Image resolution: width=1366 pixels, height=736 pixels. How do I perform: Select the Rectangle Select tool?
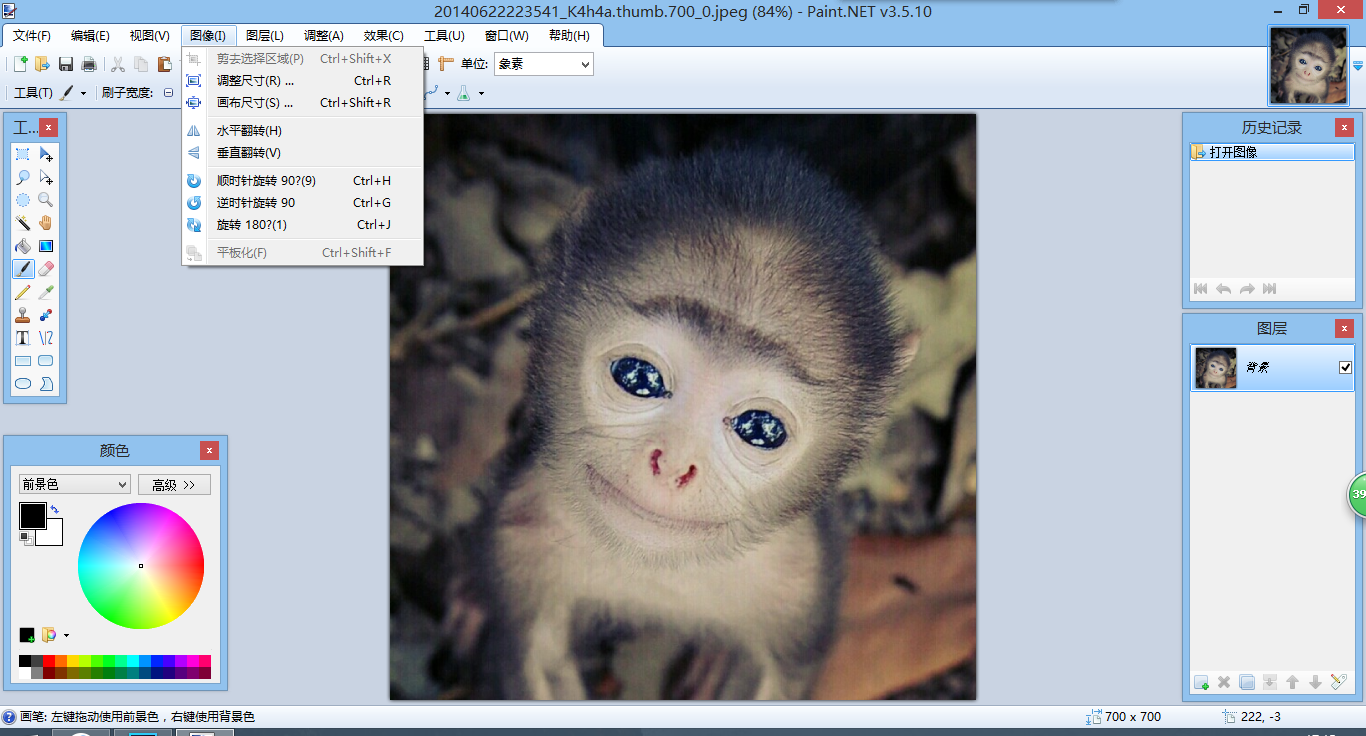23,154
